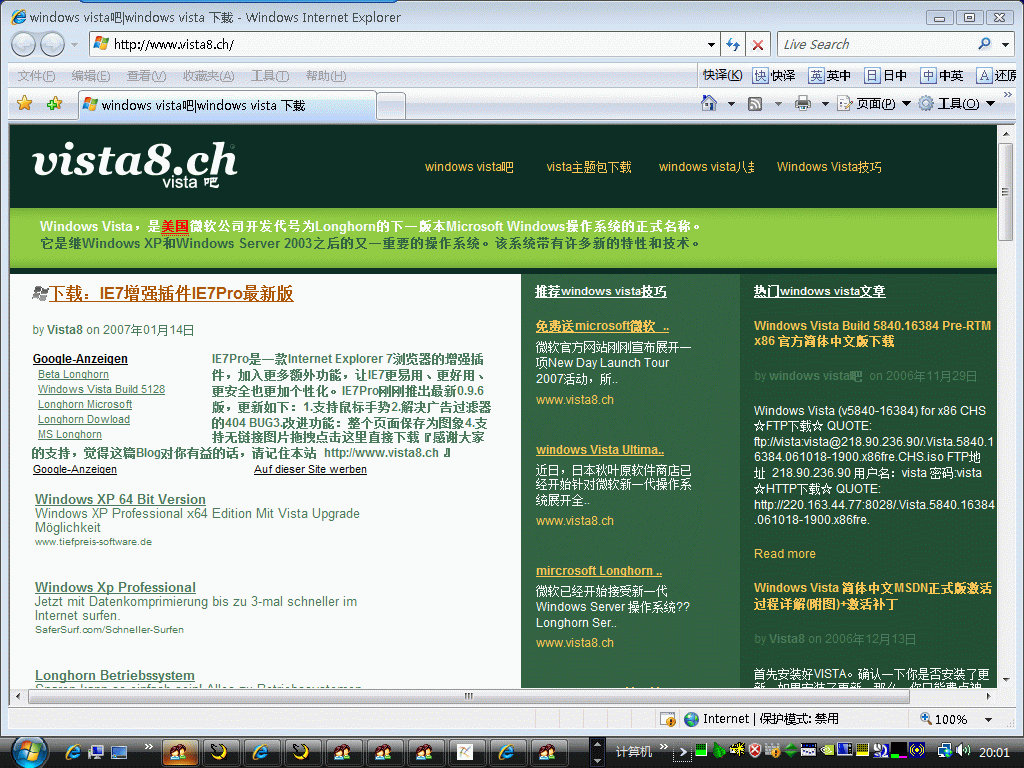Click the Add to Favorites star-plus icon
This screenshot has width=1024, height=768.
[x=54, y=103]
